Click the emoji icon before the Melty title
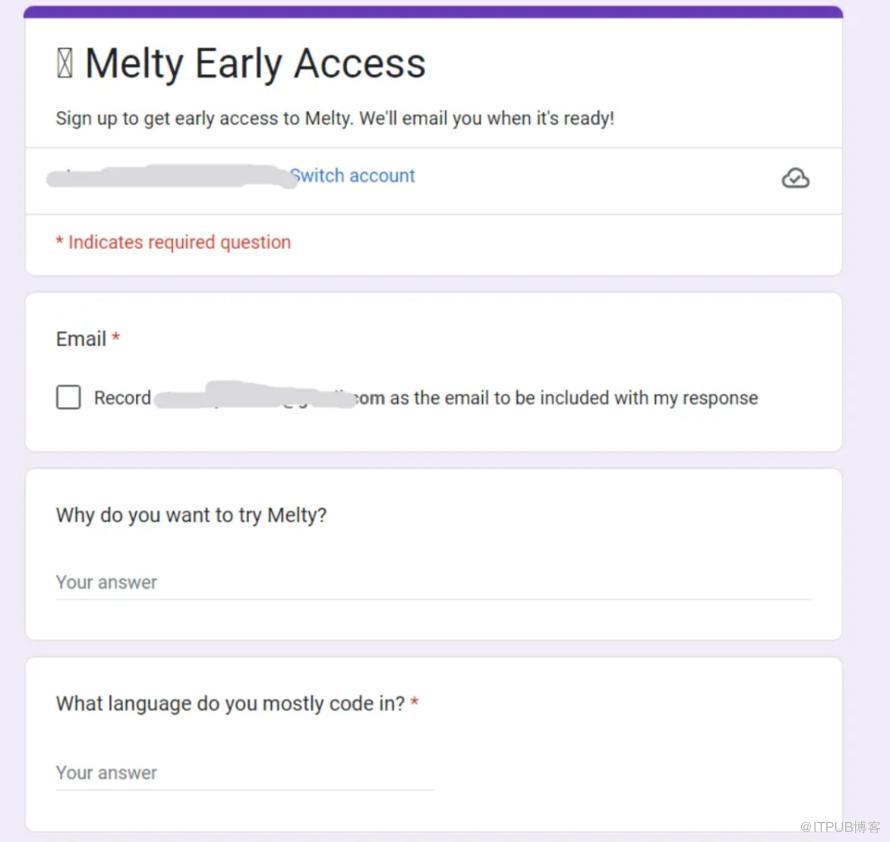 (x=65, y=64)
